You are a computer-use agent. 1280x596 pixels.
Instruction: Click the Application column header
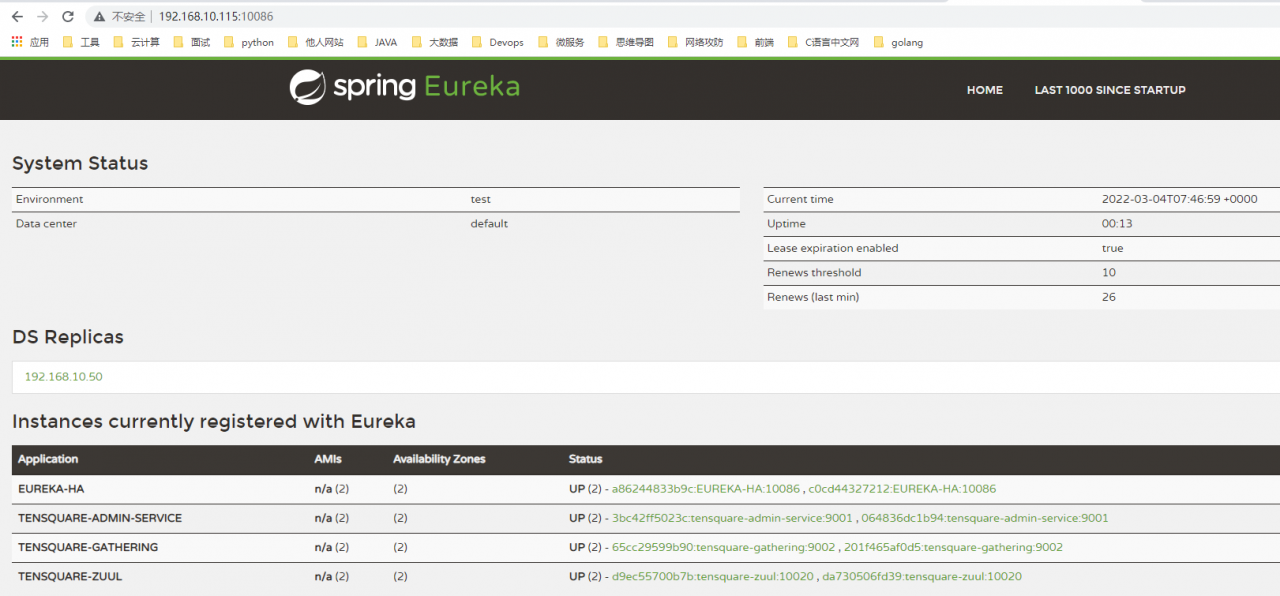tap(48, 459)
